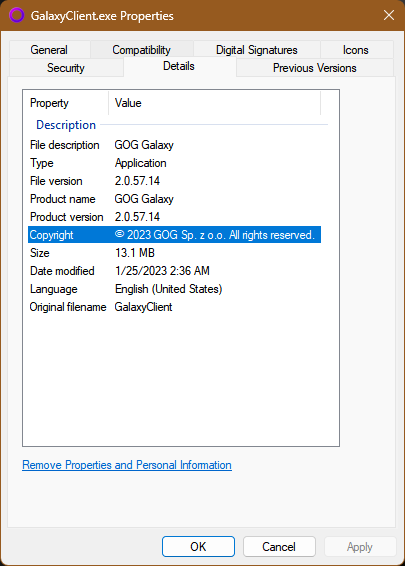Select the File description row
The width and height of the screenshot is (405, 566).
click(x=175, y=145)
